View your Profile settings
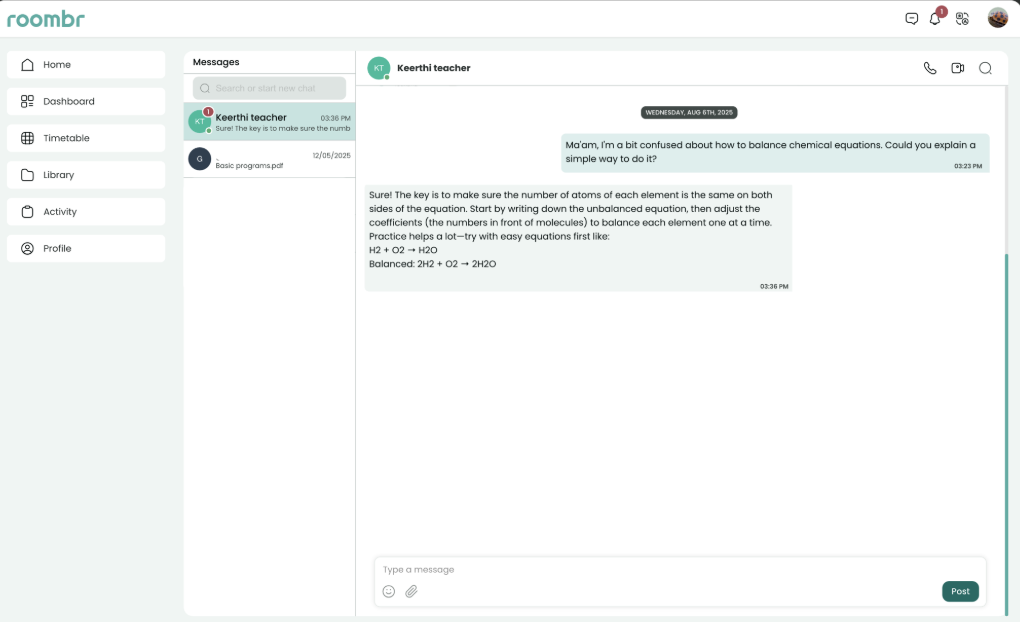 pyautogui.click(x=85, y=248)
